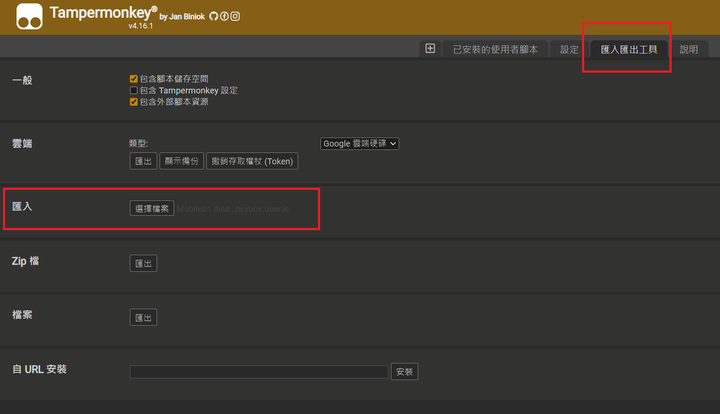Click the Tampermonkey title text
Viewport: 720px width, 414px height.
point(103,13)
